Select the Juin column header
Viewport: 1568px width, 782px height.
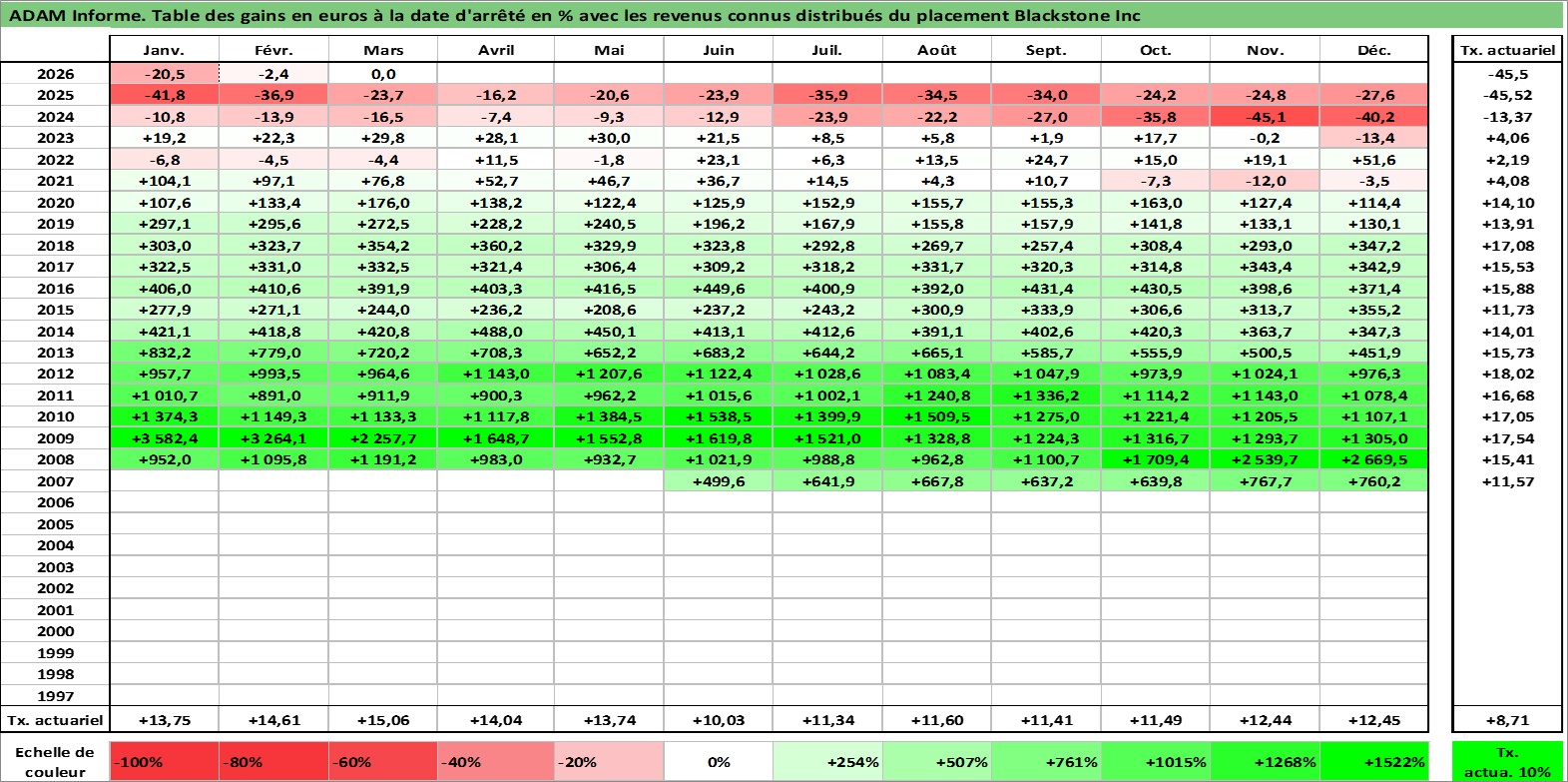(718, 50)
